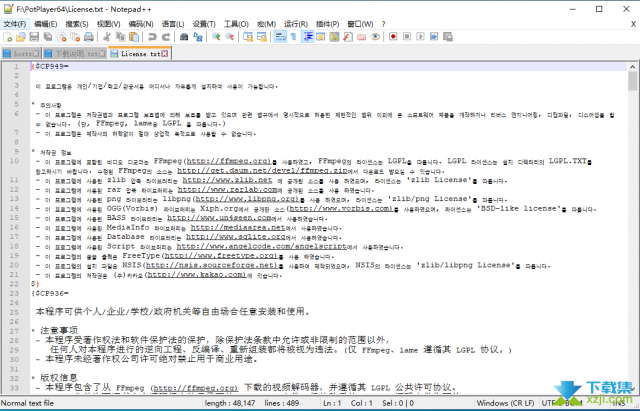The width and height of the screenshot is (640, 411).
Task: Toggle the Document Map panel icon
Action: [334, 37]
